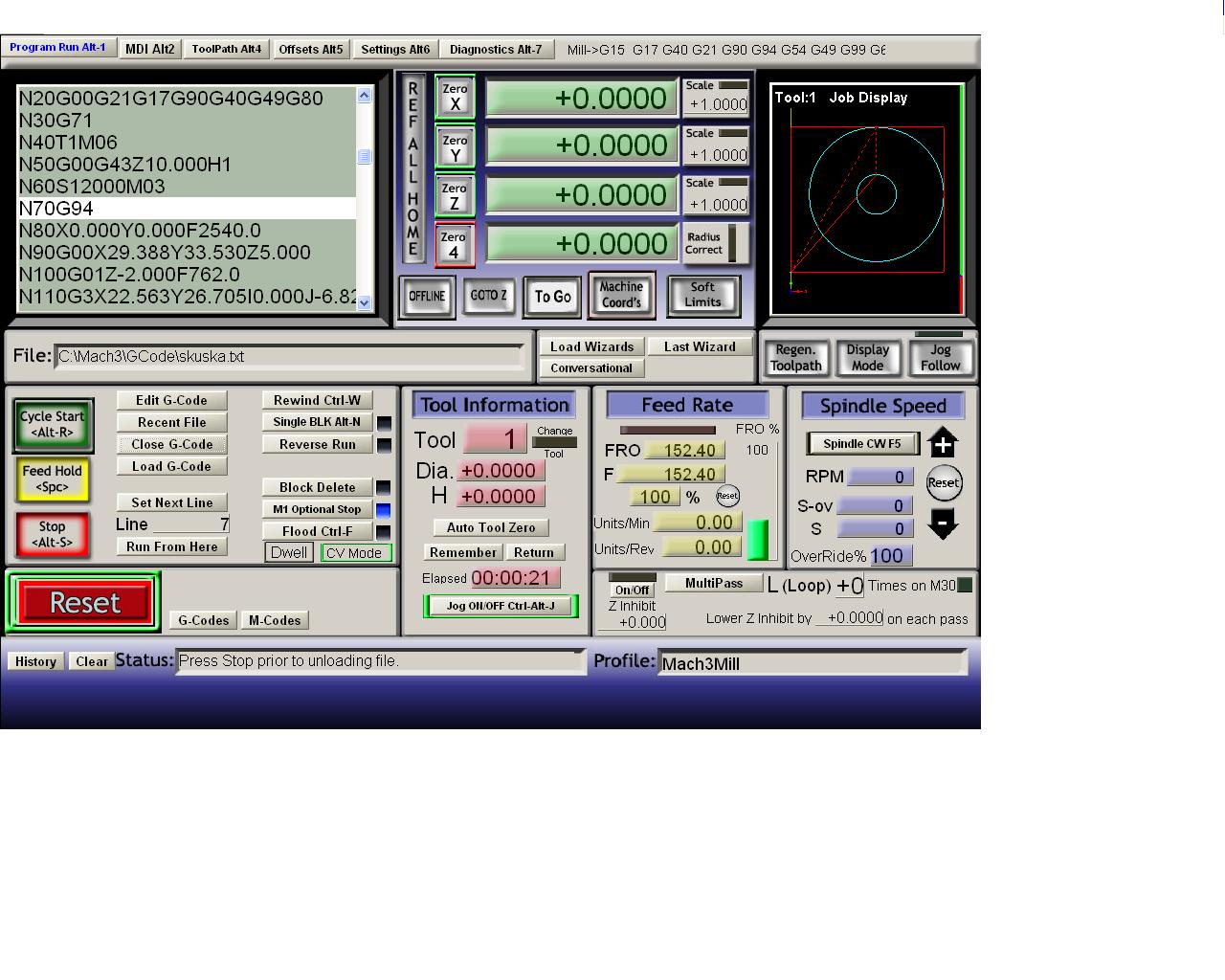Viewport: 1225px width, 980px height.
Task: Toggle Single BLK Alt-N mode
Action: click(x=317, y=422)
